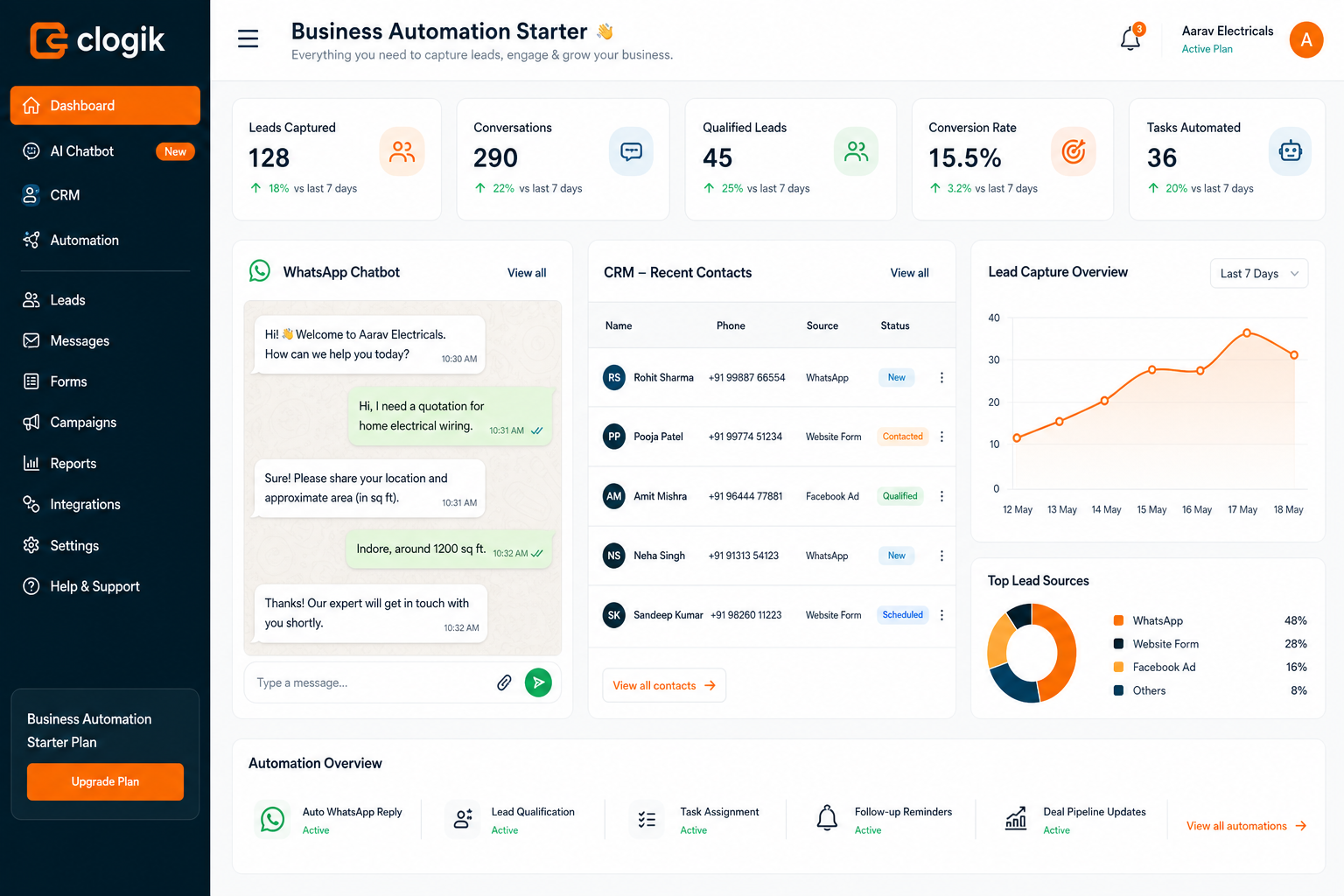
Task: Click the Top Lead Sources donut chart
Action: (1032, 653)
